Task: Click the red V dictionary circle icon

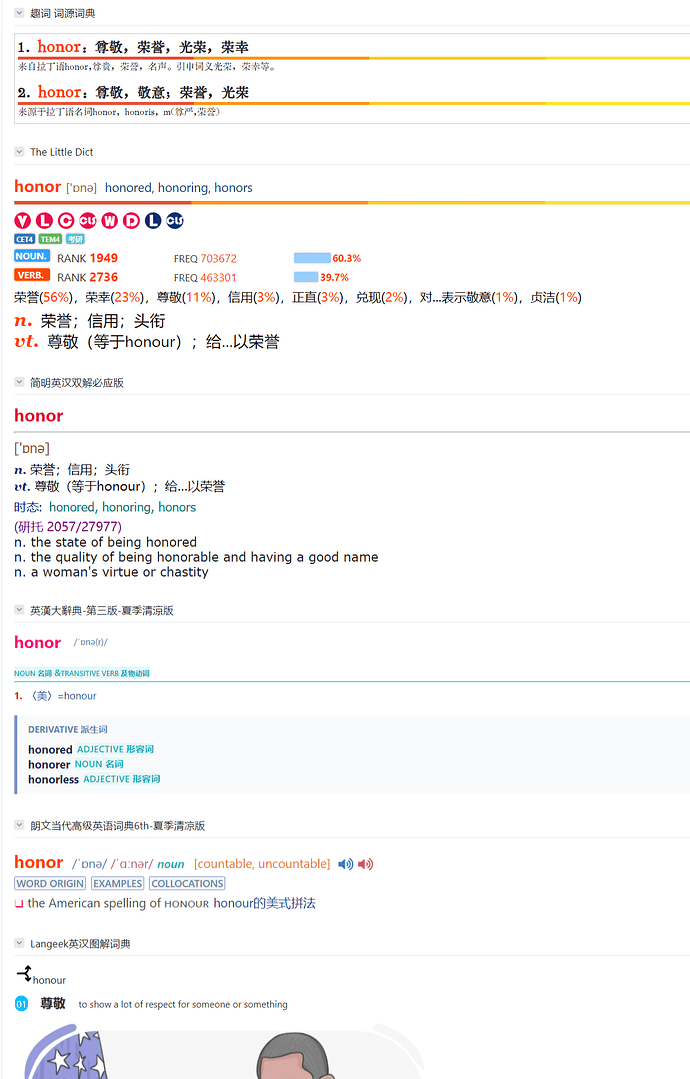Action: [x=23, y=220]
